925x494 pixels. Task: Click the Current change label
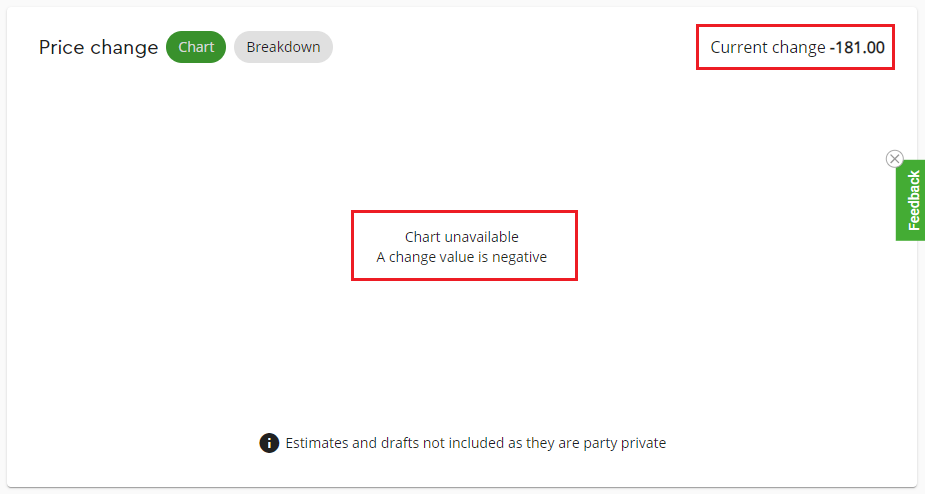tap(768, 47)
